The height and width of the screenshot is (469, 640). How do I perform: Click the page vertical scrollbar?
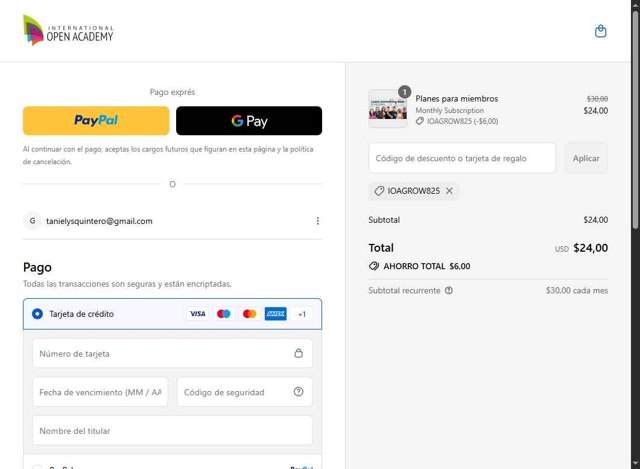coord(636,120)
